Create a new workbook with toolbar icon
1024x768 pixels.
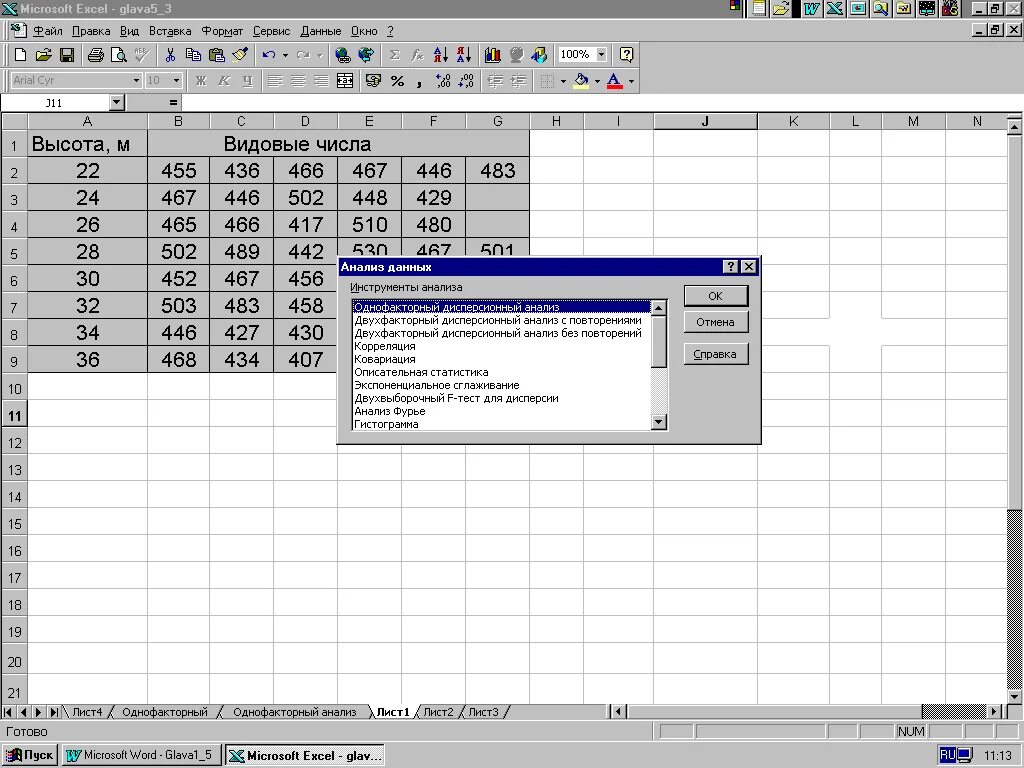point(20,55)
